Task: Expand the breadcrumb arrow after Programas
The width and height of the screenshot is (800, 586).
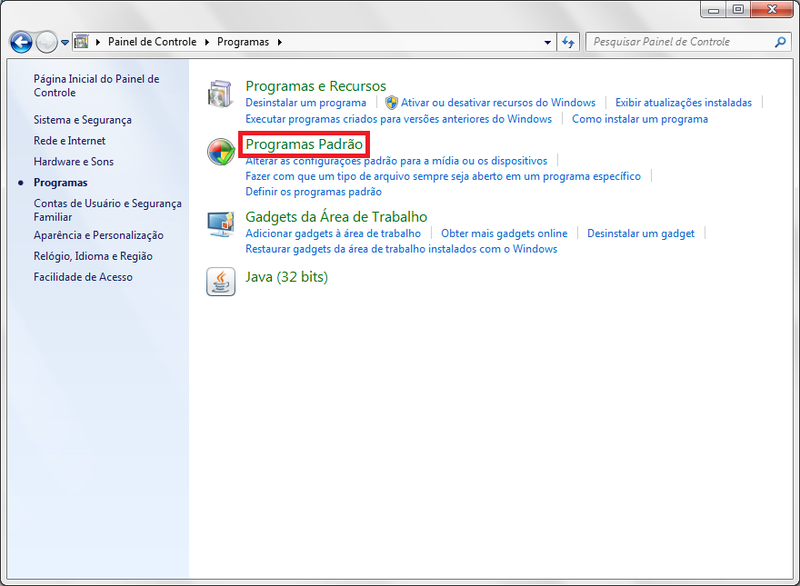Action: [280, 42]
